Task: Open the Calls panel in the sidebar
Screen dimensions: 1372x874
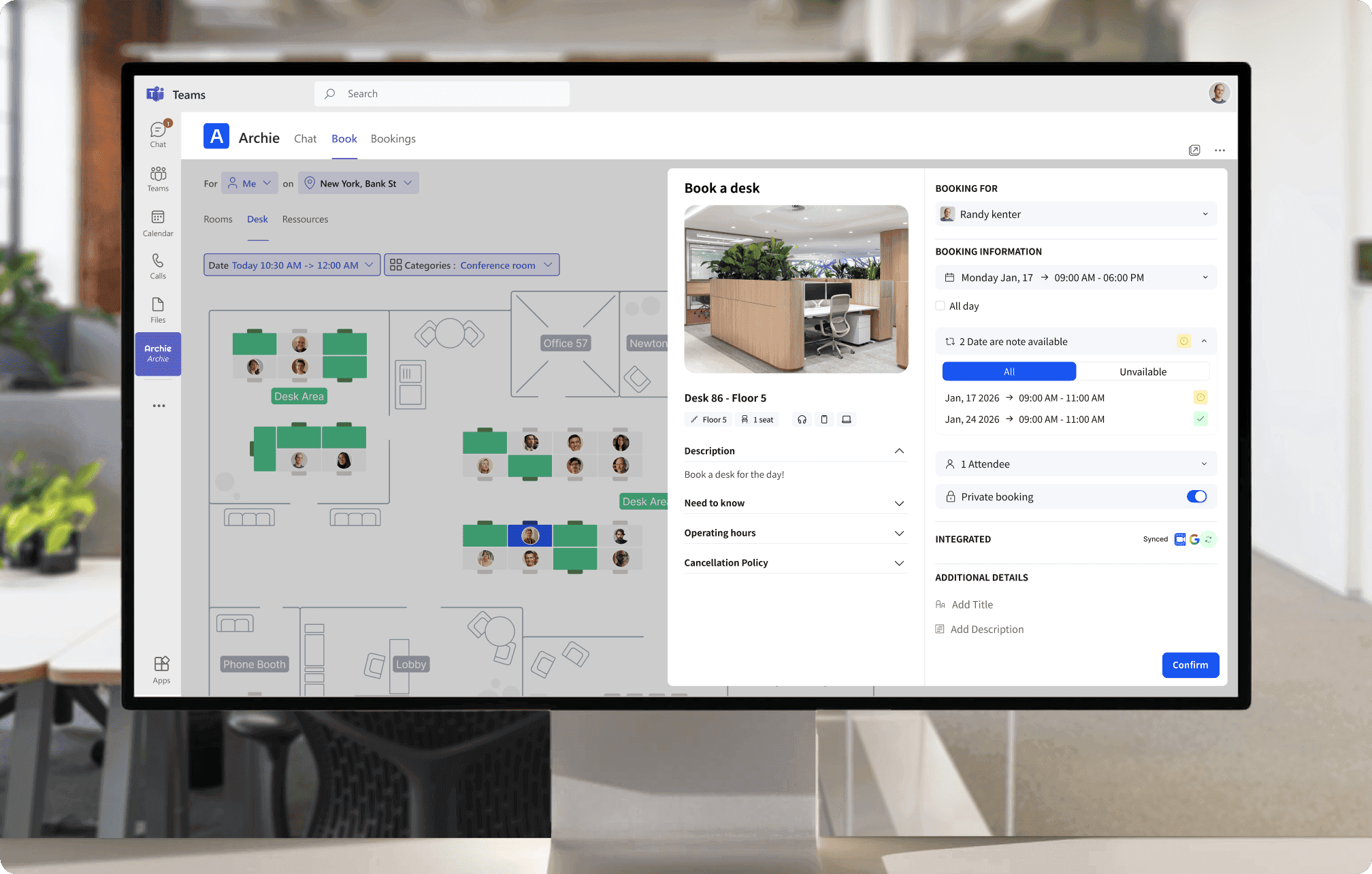Action: (x=158, y=265)
